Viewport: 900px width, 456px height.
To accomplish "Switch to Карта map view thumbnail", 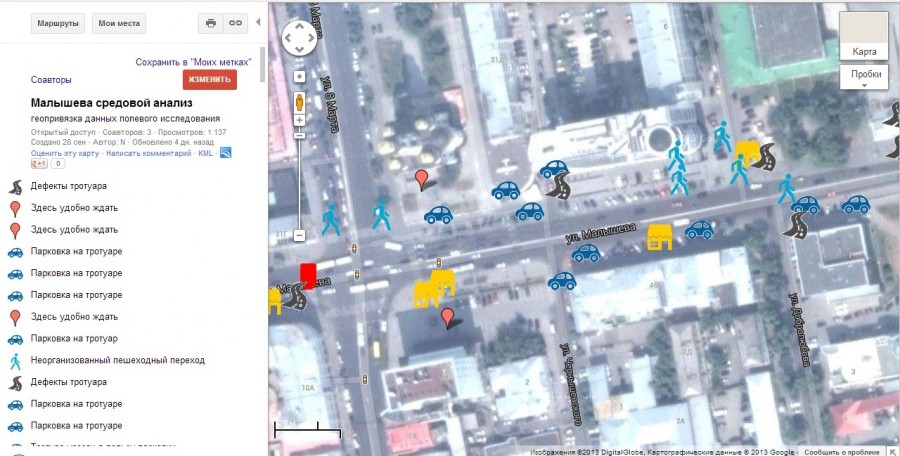I will click(x=863, y=36).
